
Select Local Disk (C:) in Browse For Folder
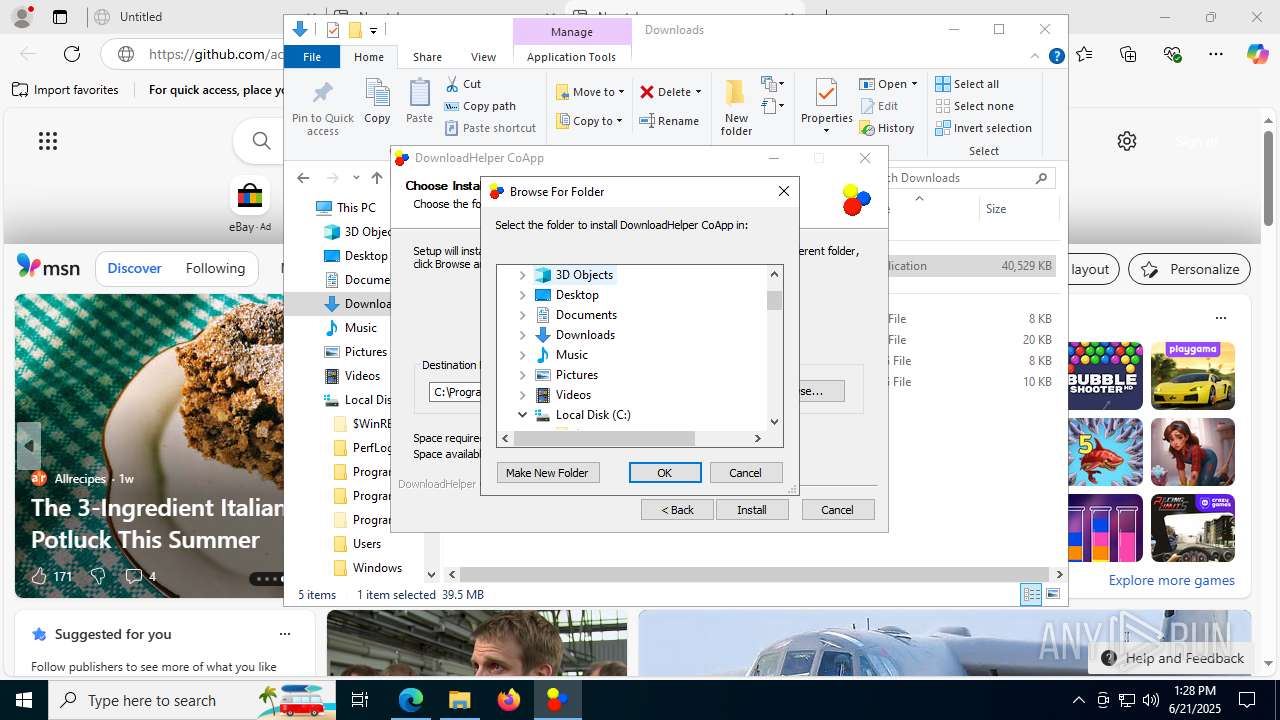click(593, 415)
